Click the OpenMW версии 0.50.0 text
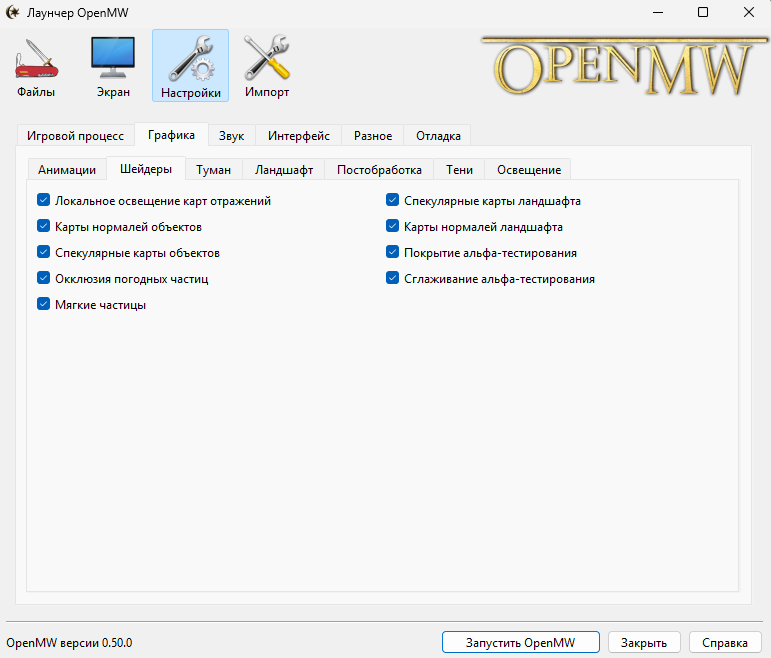The width and height of the screenshot is (771, 658). [x=69, y=643]
